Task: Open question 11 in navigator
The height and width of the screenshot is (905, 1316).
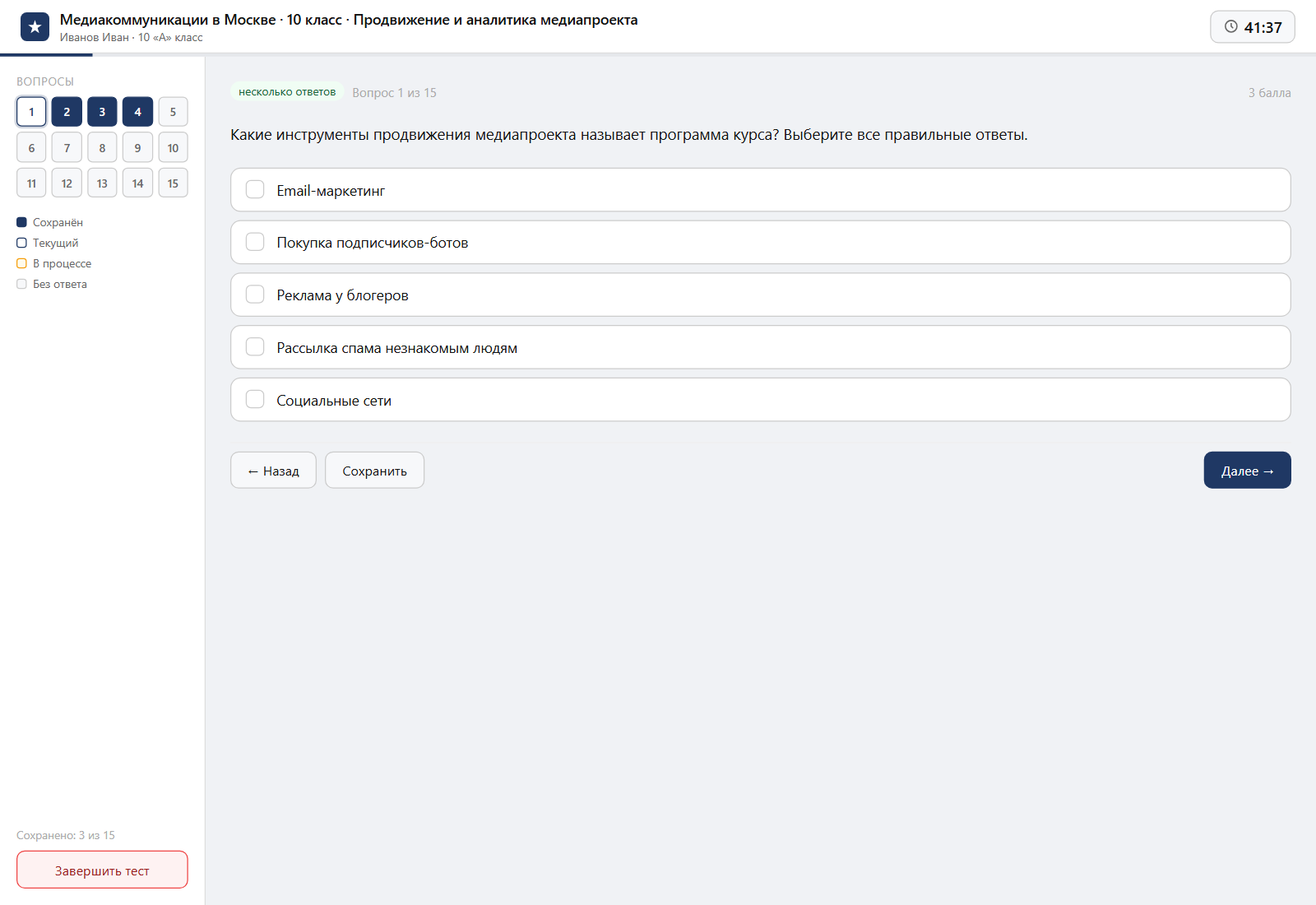Action: [x=31, y=183]
